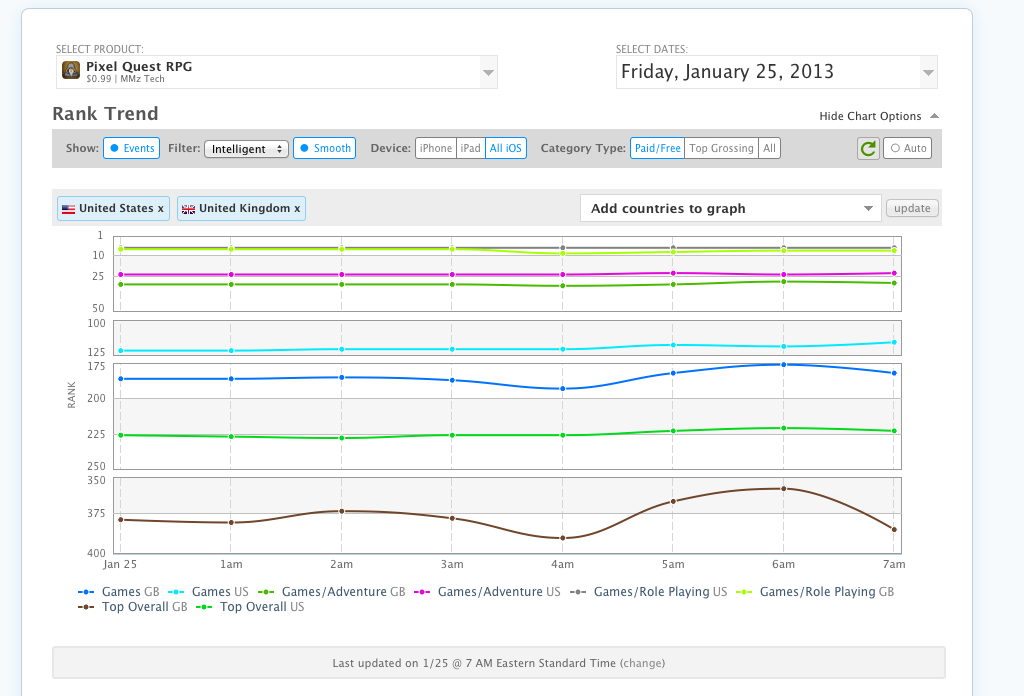
Task: Click the Games US data point at 7am
Action: [894, 342]
